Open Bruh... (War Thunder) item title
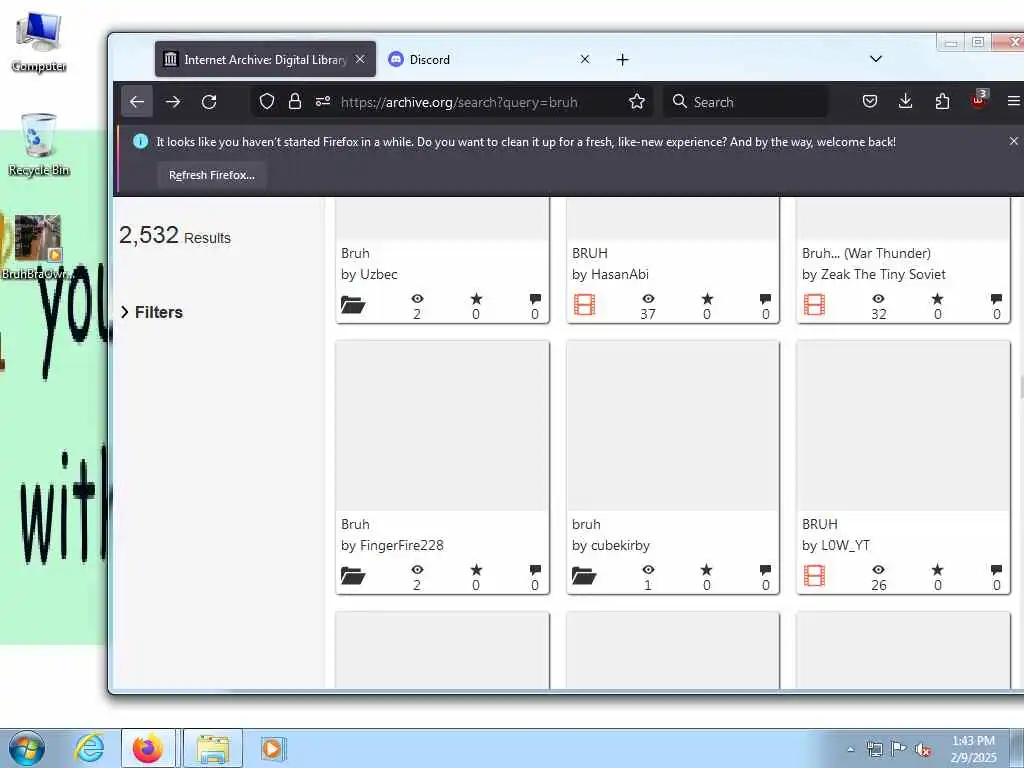Viewport: 1024px width, 768px height. click(x=866, y=253)
